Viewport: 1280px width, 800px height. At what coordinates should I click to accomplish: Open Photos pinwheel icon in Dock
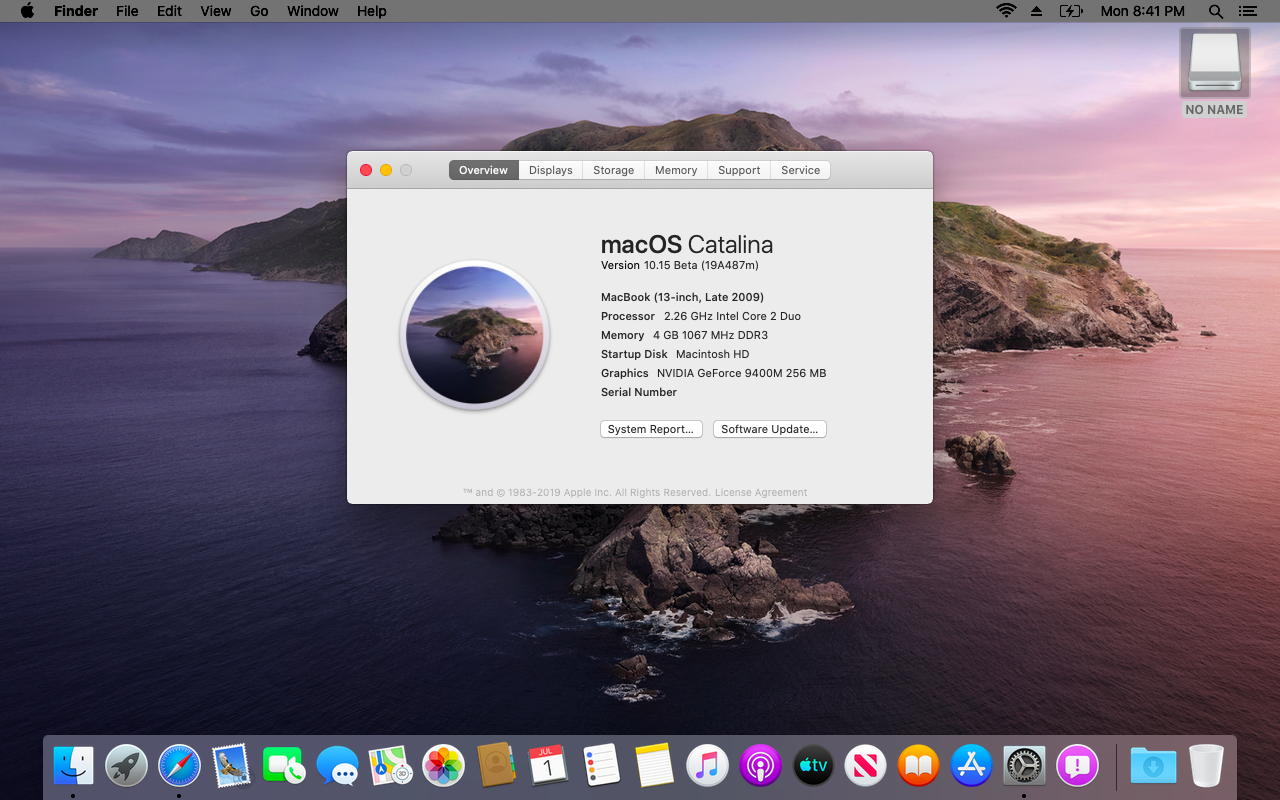point(443,766)
